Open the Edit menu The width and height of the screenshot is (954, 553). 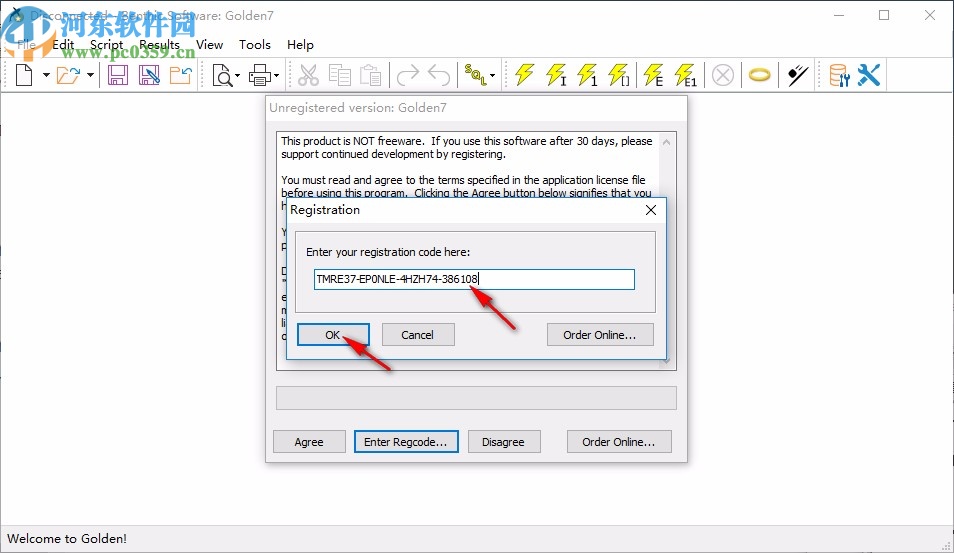(63, 44)
